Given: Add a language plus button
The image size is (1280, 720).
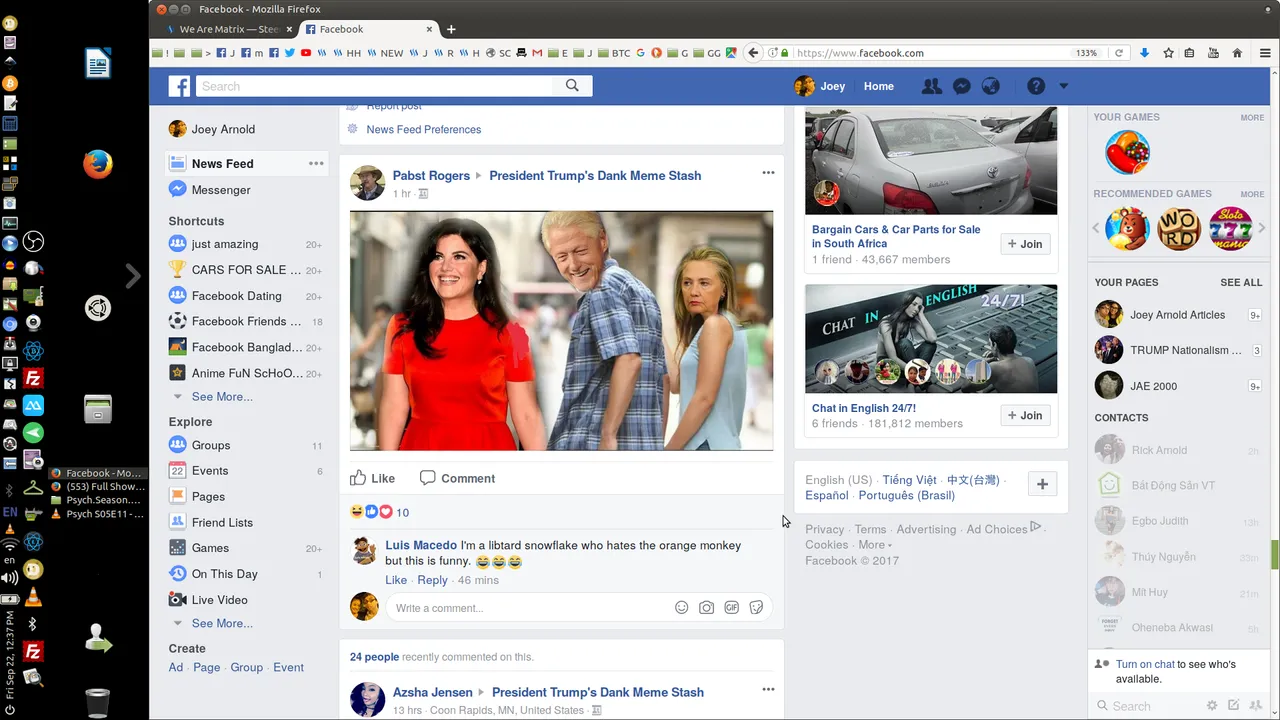Looking at the screenshot, I should click(1042, 484).
